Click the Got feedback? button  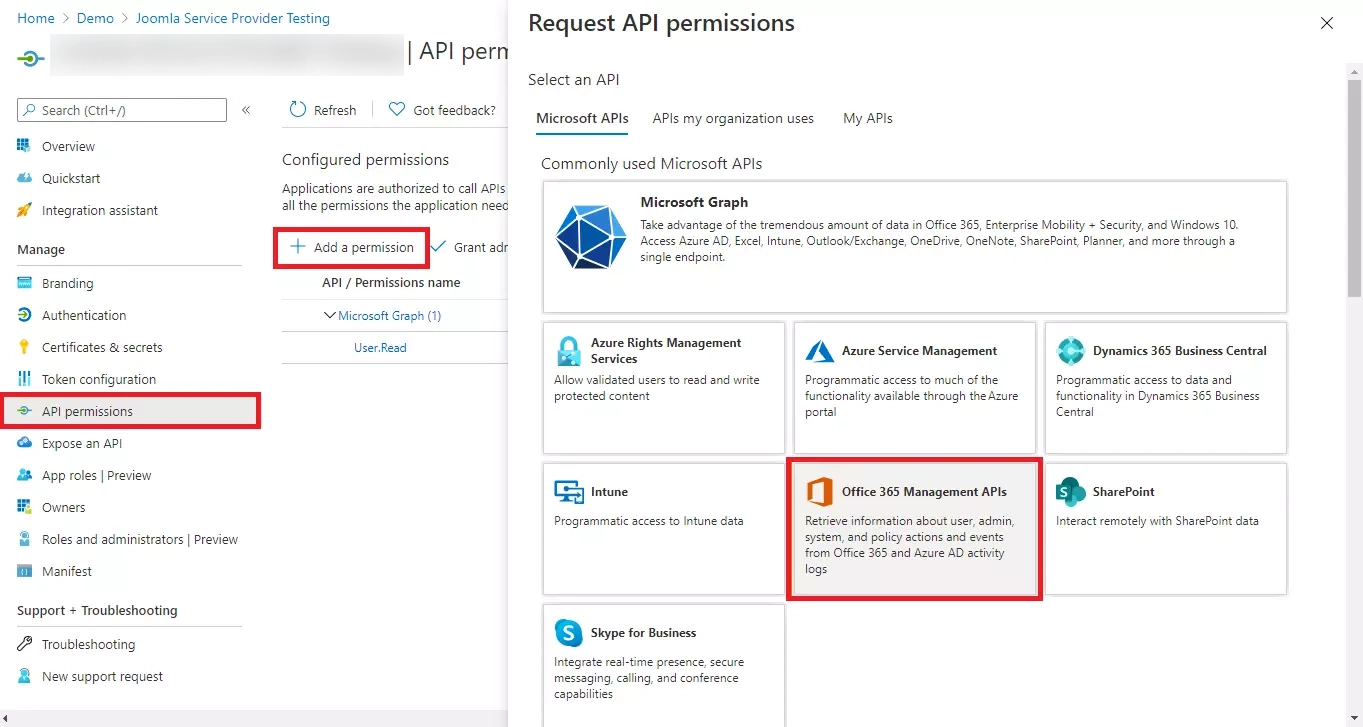click(x=442, y=110)
